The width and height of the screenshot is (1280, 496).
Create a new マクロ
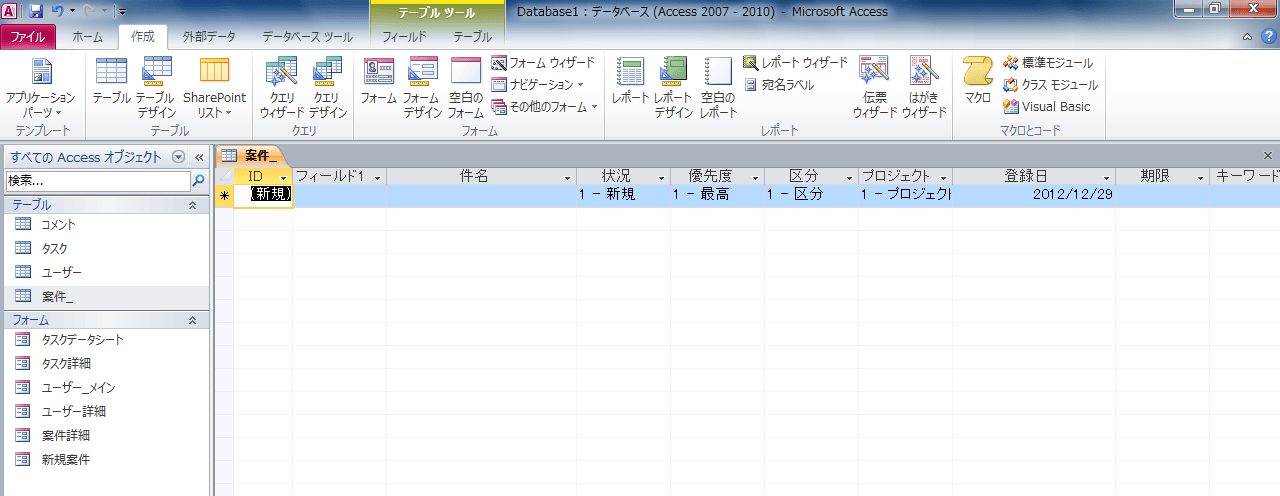click(978, 82)
